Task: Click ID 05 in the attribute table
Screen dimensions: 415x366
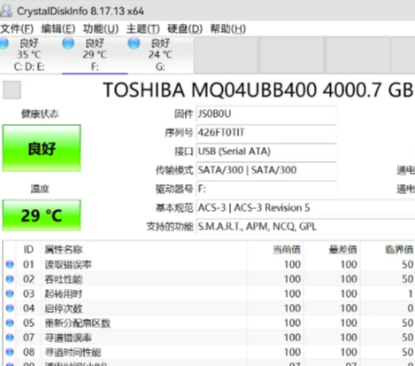Action: pos(29,323)
